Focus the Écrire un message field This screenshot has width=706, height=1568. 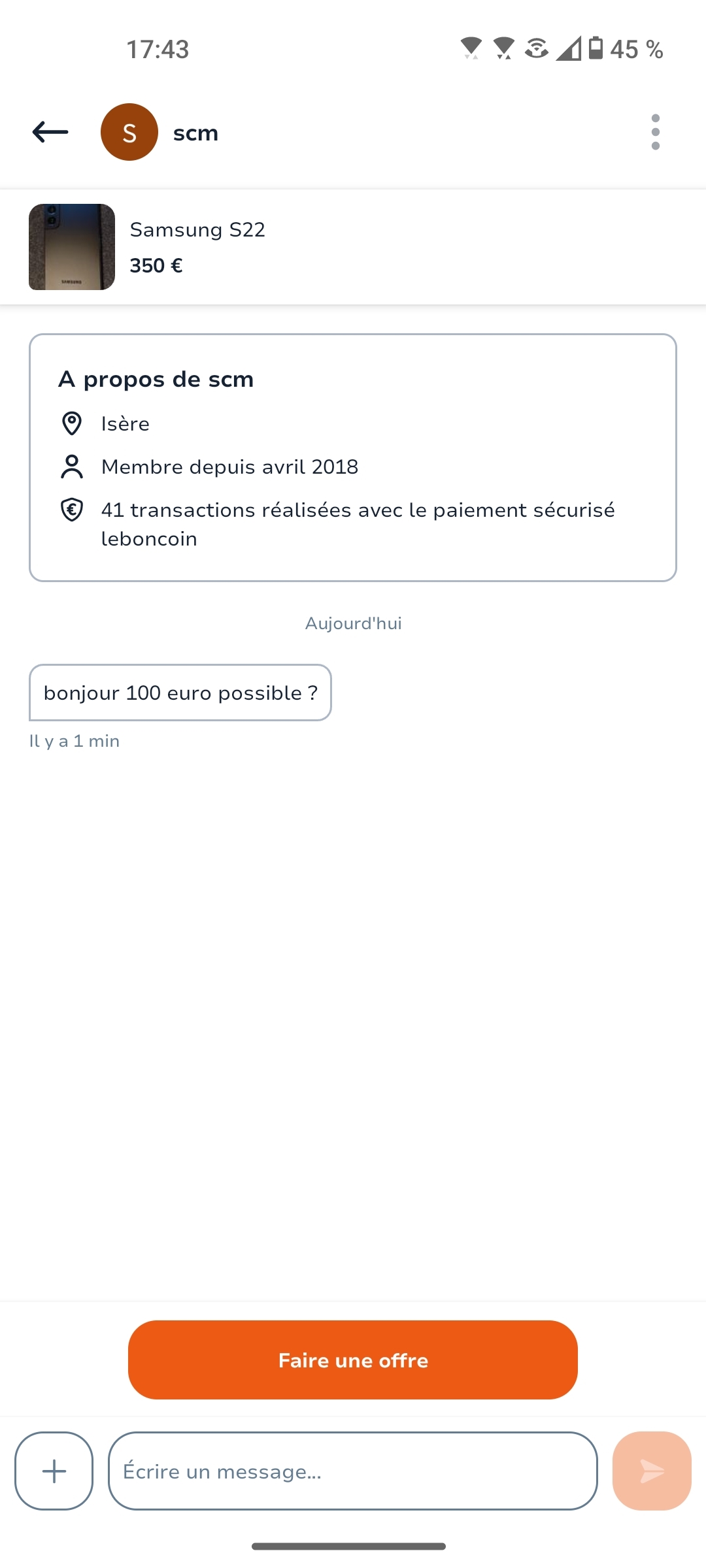pyautogui.click(x=353, y=1471)
